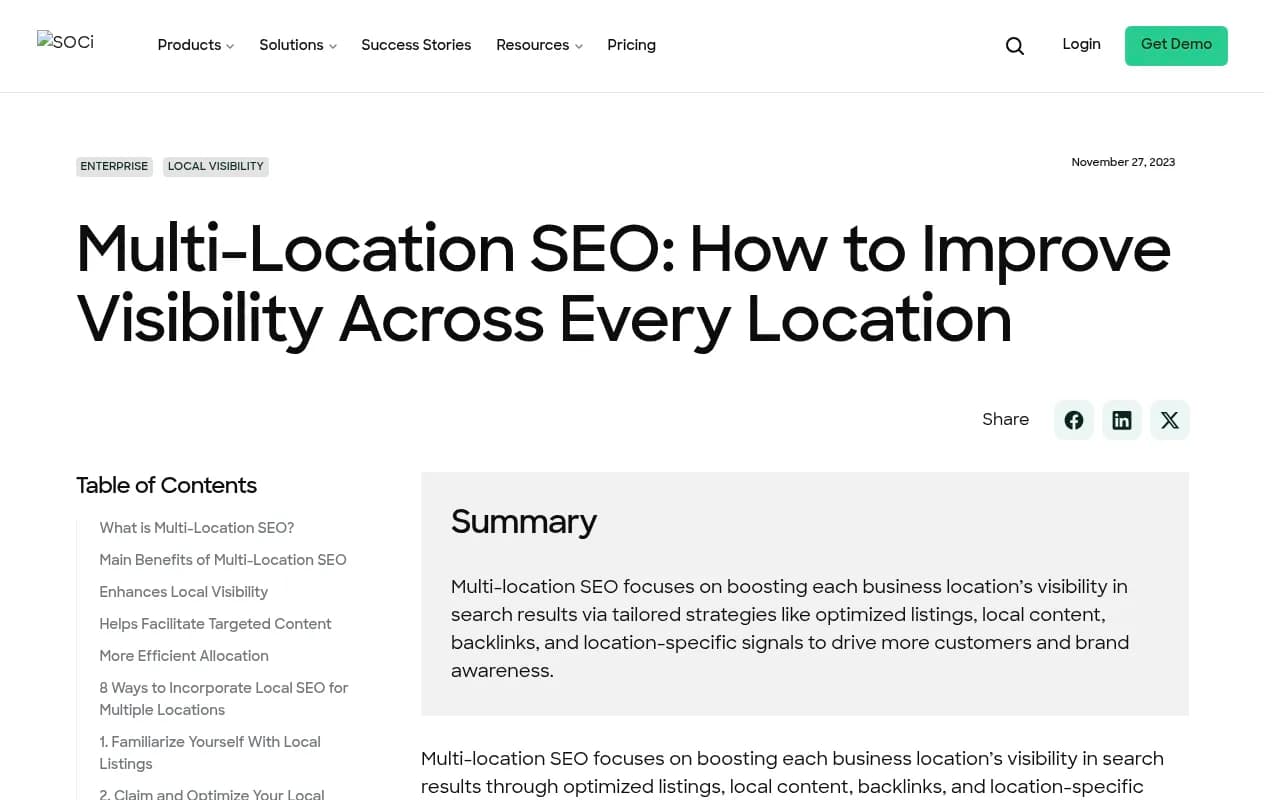1280x800 pixels.
Task: Jump to 'Enhances Local Visibility' section
Action: (184, 592)
